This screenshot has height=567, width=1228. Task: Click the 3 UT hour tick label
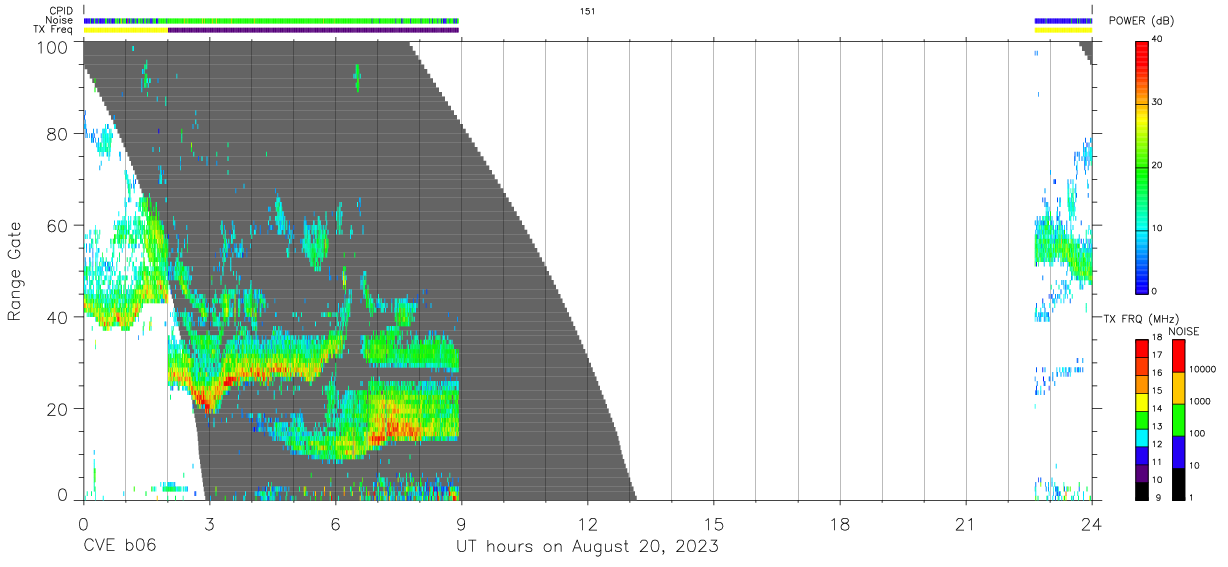tap(209, 524)
